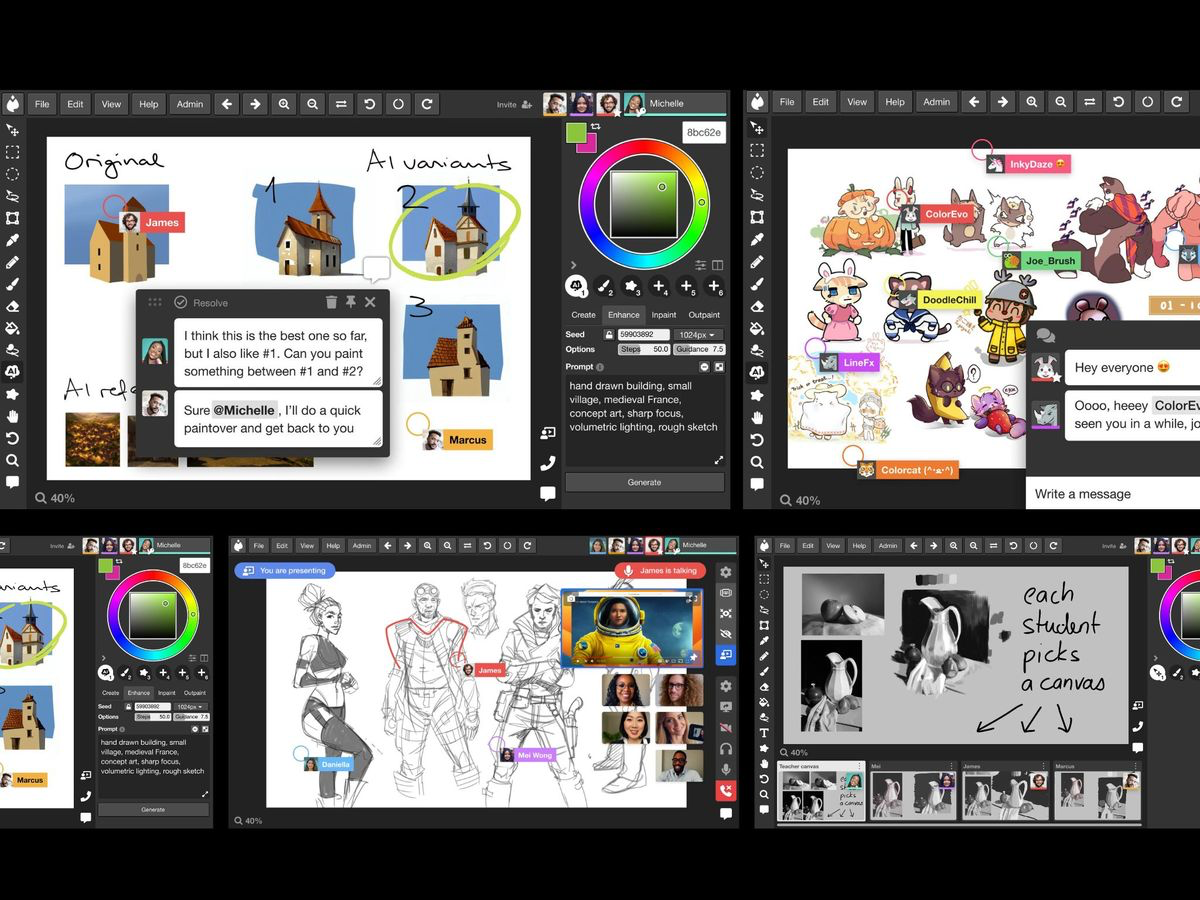This screenshot has width=1200, height=900.
Task: Click the blue You are presenting button
Action: (x=285, y=570)
